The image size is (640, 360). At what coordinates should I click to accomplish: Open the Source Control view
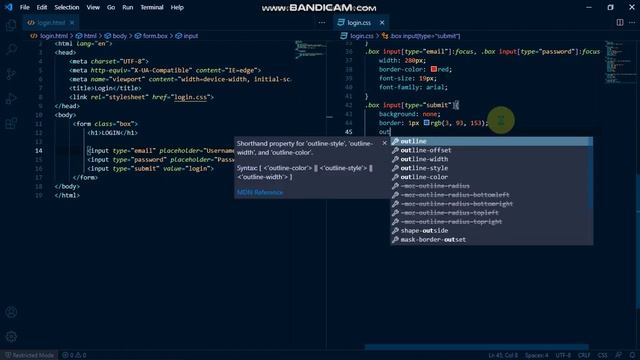point(11,74)
